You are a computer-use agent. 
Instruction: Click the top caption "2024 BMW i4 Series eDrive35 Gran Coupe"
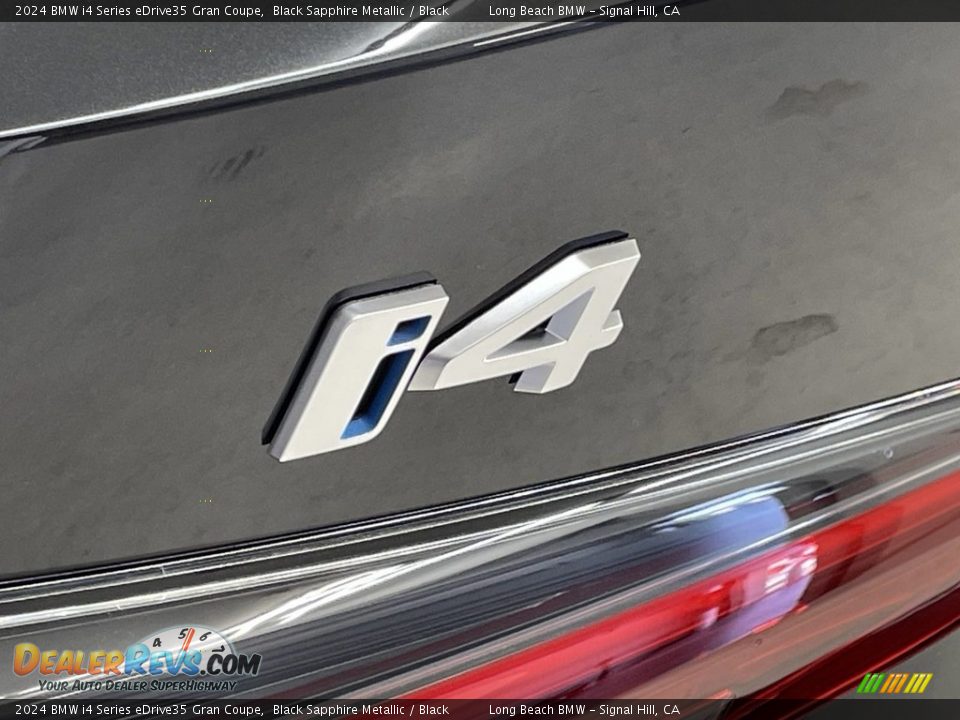139,10
